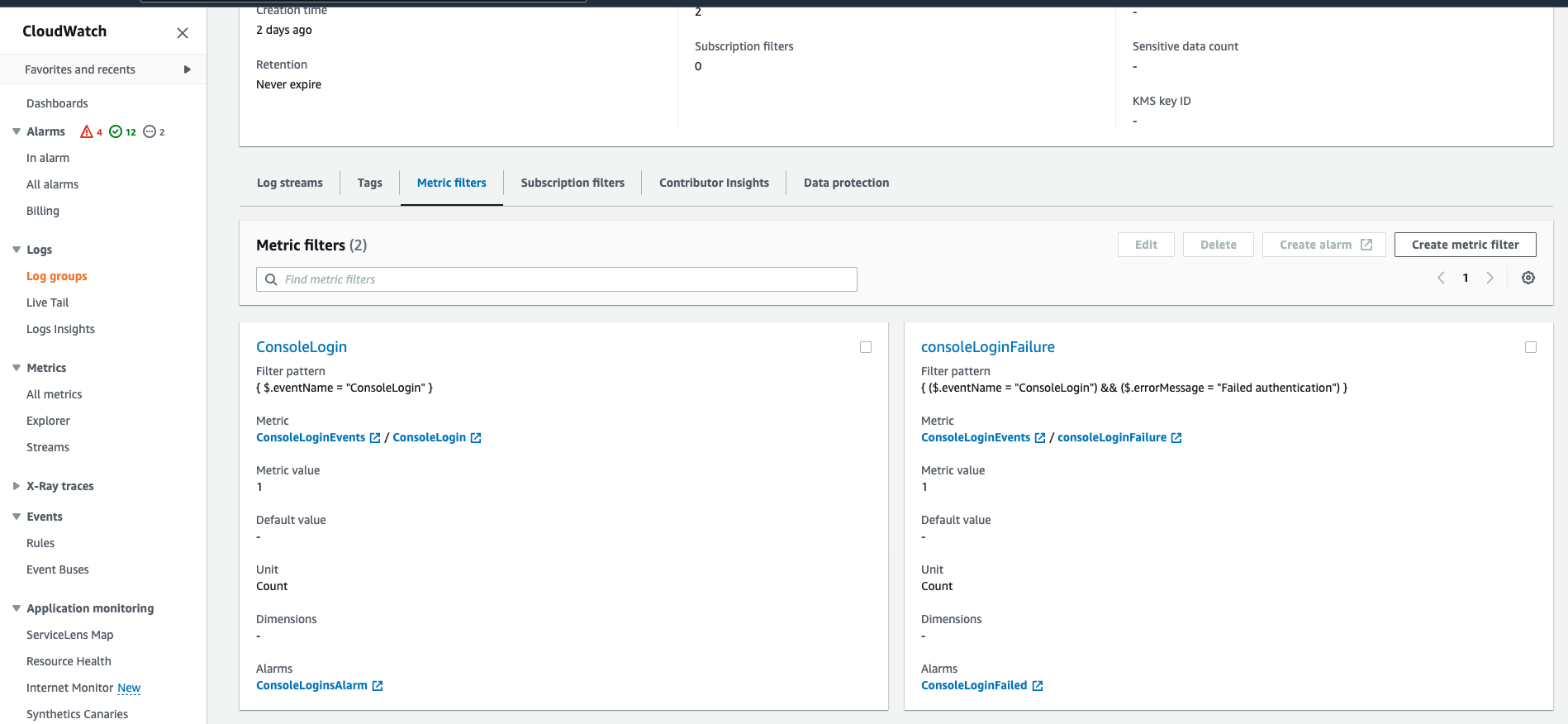Click the insufficient data alarms icon

(150, 131)
